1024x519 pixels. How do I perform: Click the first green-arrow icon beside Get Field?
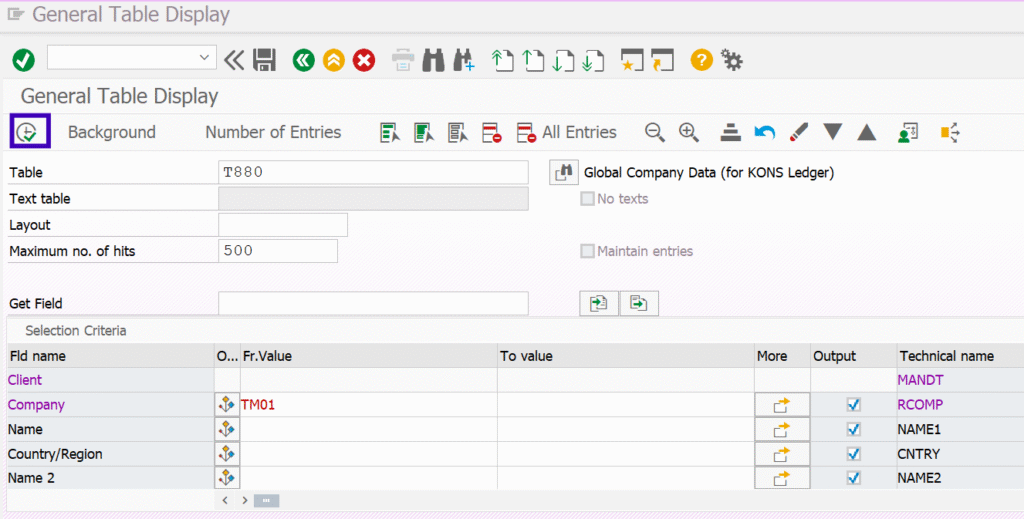coord(598,303)
